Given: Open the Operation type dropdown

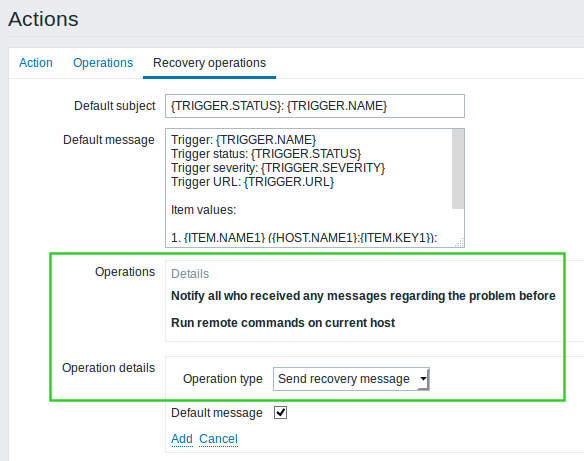Looking at the screenshot, I should click(351, 379).
